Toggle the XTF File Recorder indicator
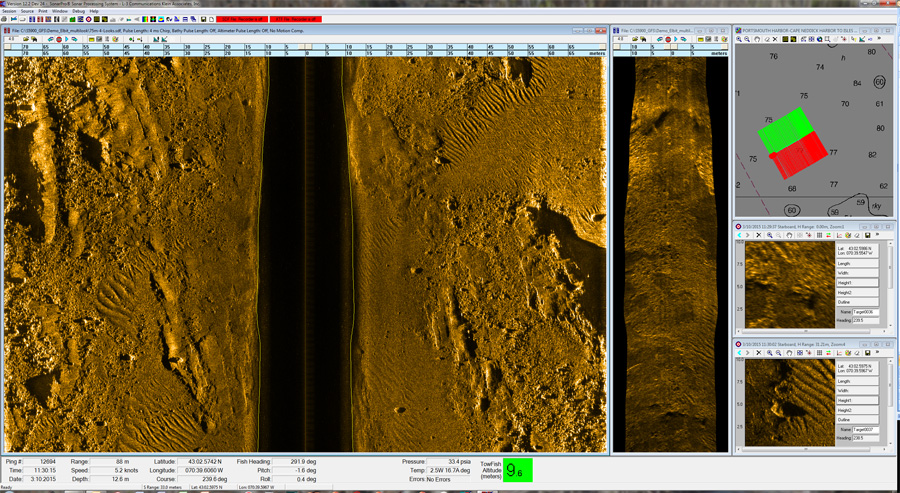Screen dimensions: 900x493 point(297,19)
